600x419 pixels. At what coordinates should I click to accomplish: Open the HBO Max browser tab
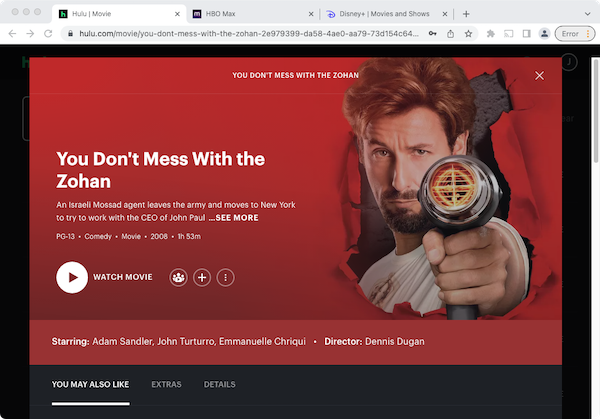click(x=252, y=14)
